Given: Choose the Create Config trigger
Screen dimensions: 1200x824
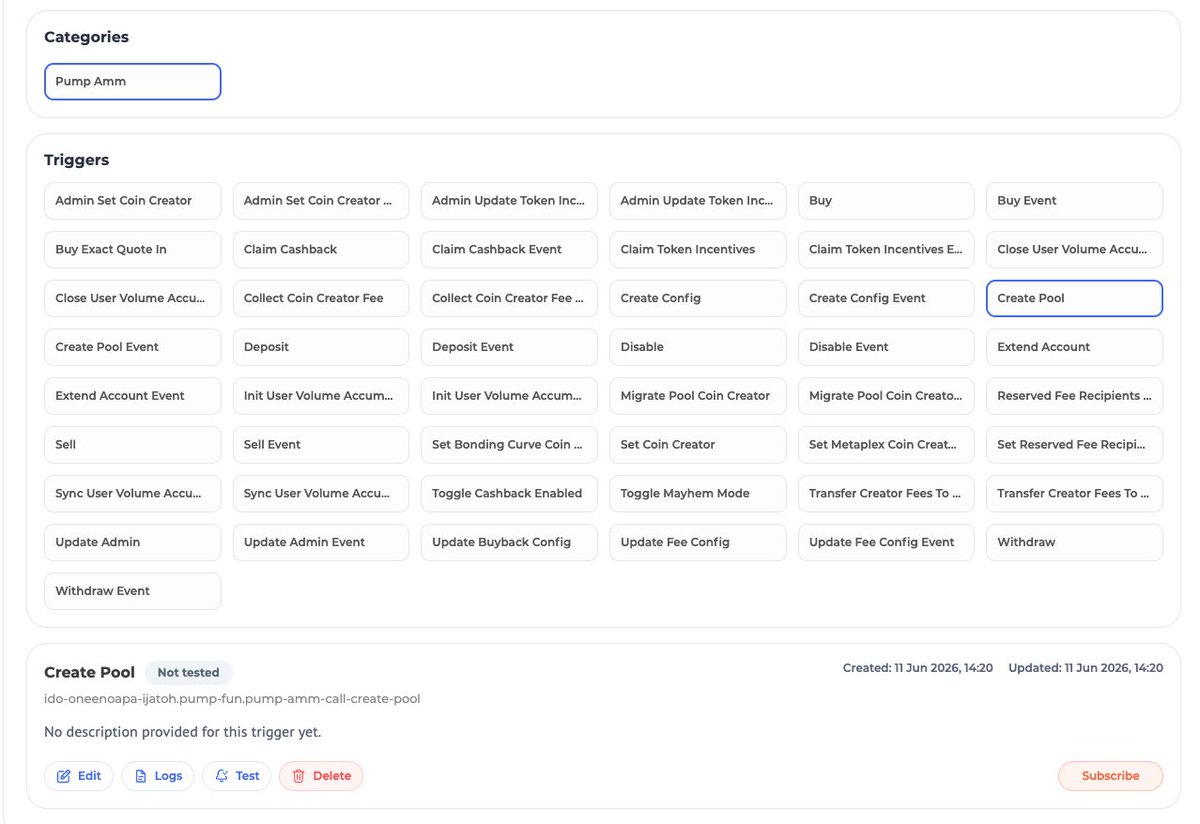Looking at the screenshot, I should click(x=697, y=298).
